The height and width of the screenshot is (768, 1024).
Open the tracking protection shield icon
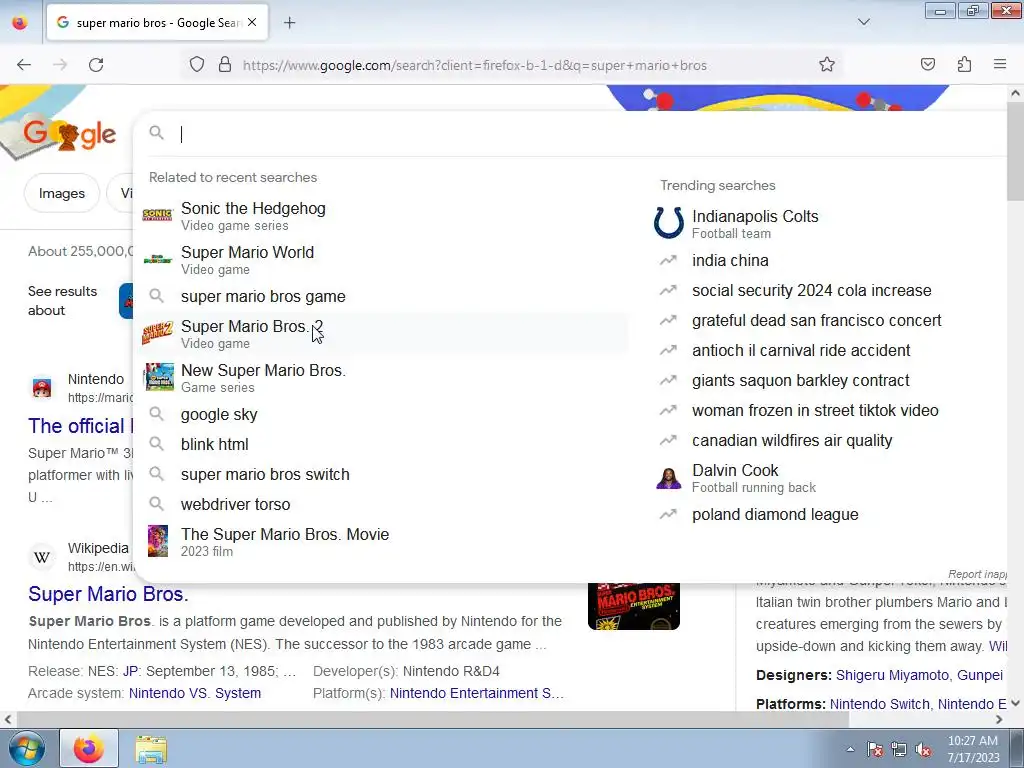[197, 65]
